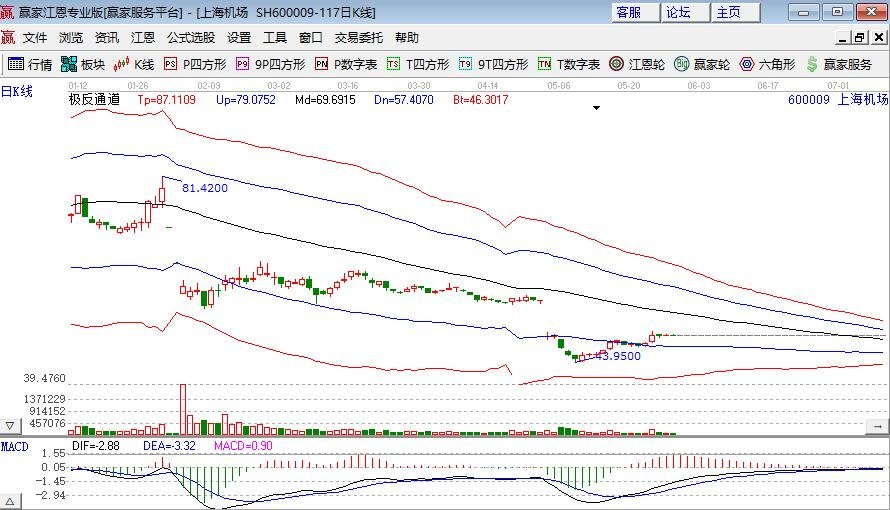Screen dimensions: 890x510
Task: Open 赢家服务 from the toolbar
Action: click(839, 64)
